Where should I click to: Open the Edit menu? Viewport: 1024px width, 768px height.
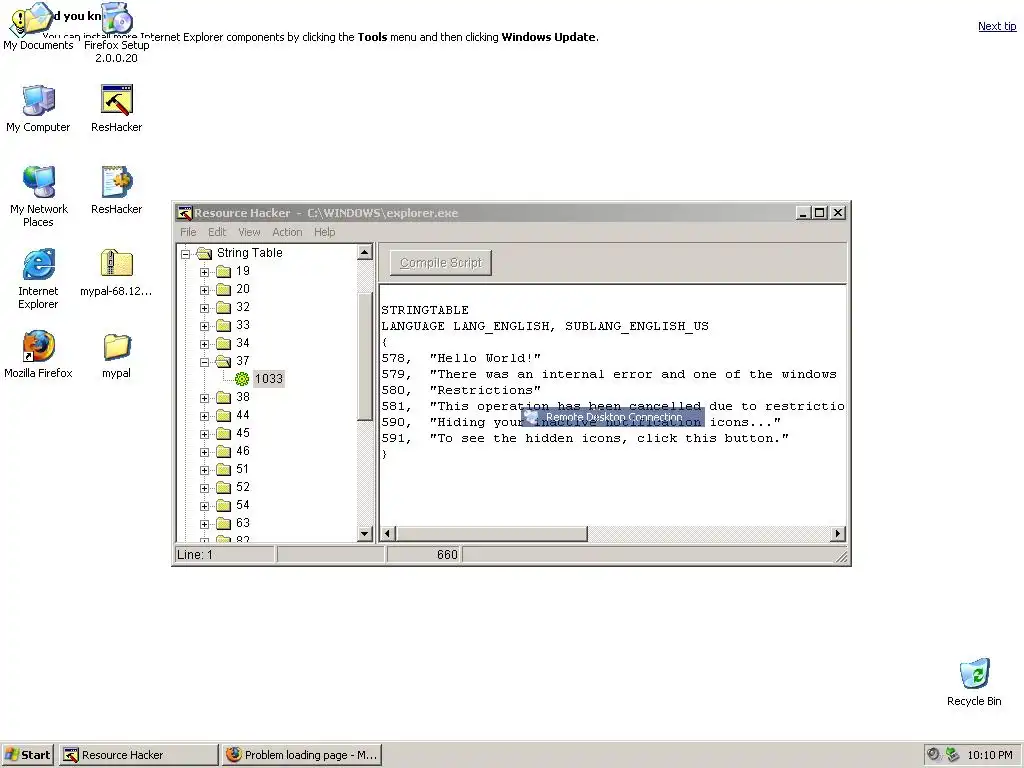217,232
